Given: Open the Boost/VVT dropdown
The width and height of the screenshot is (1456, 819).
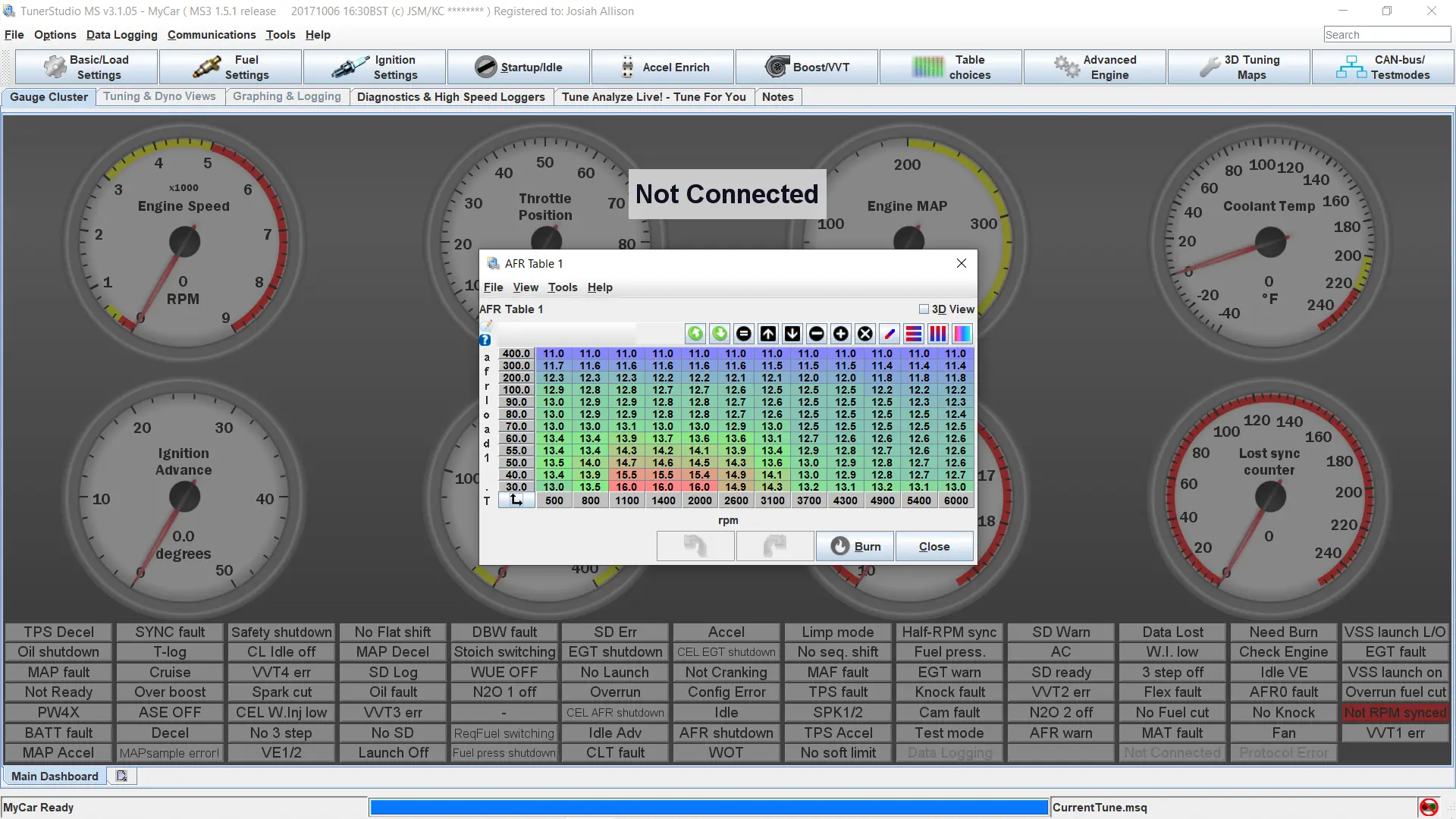Looking at the screenshot, I should [x=807, y=67].
